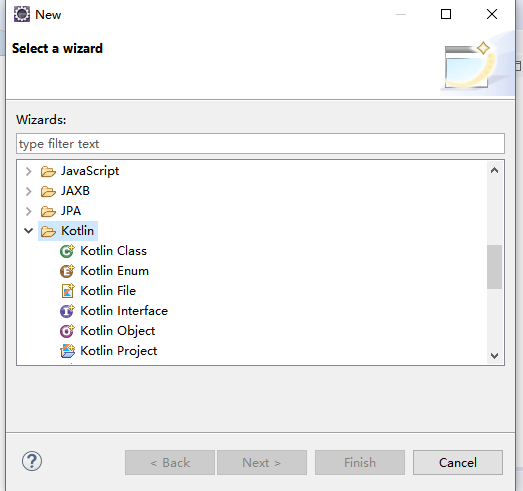Viewport: 523px width, 491px height.
Task: Select the Kotlin Project icon
Action: pyautogui.click(x=68, y=351)
